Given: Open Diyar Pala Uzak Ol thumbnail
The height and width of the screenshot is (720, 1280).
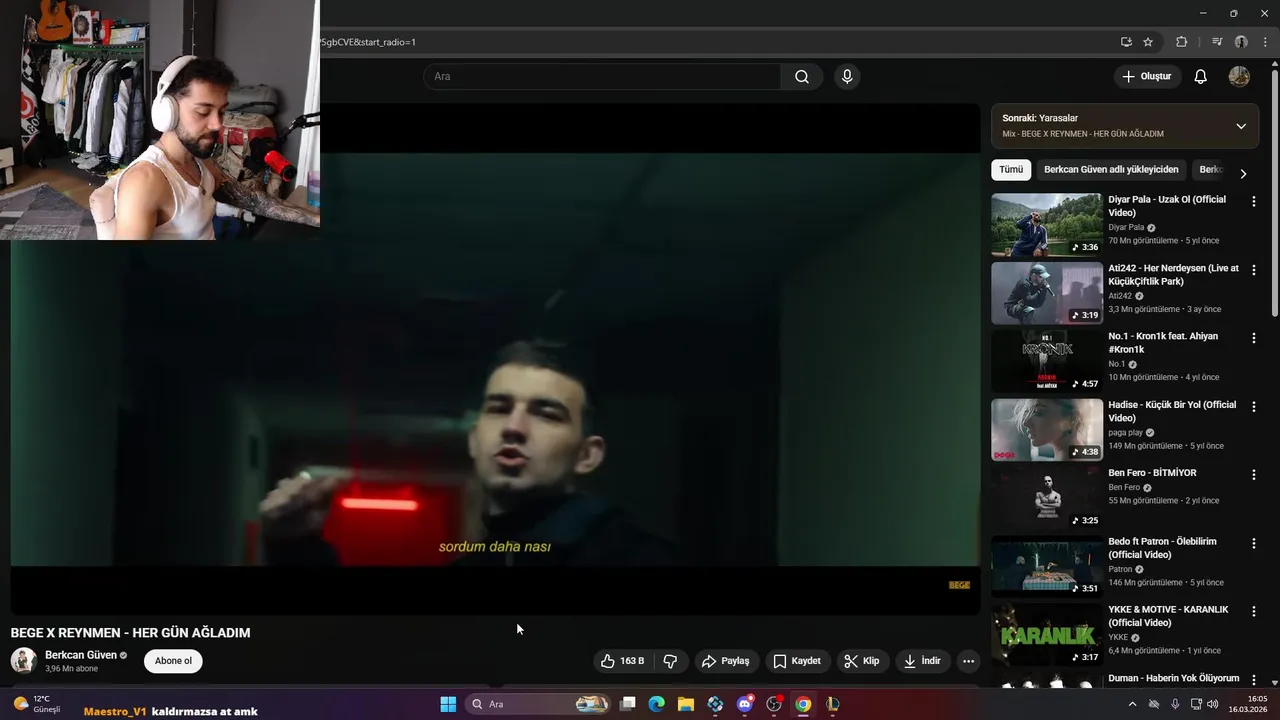Looking at the screenshot, I should pyautogui.click(x=1046, y=225).
